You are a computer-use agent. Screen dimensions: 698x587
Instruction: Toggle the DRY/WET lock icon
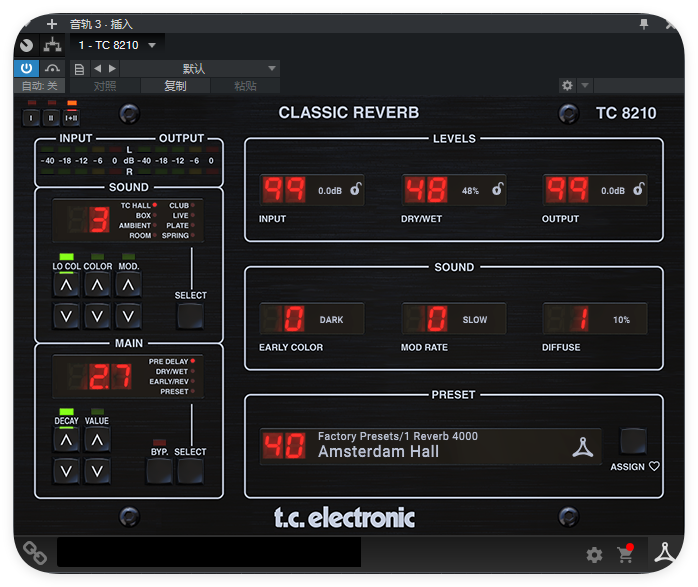click(x=498, y=189)
